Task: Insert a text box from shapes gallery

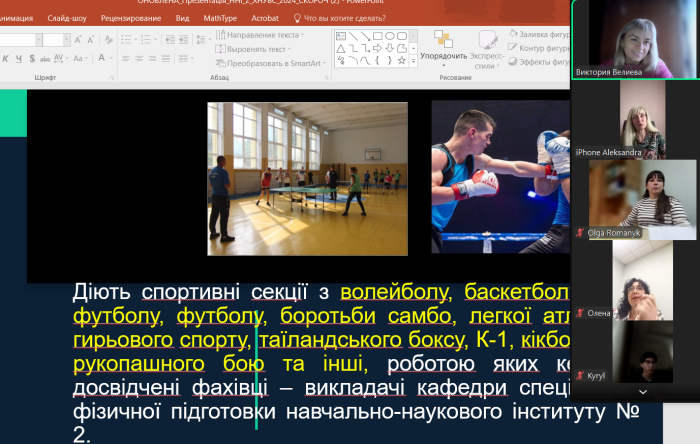Action: point(341,37)
